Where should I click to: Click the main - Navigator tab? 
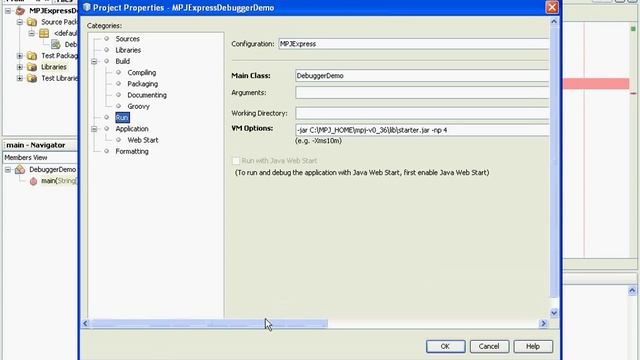pyautogui.click(x=36, y=145)
